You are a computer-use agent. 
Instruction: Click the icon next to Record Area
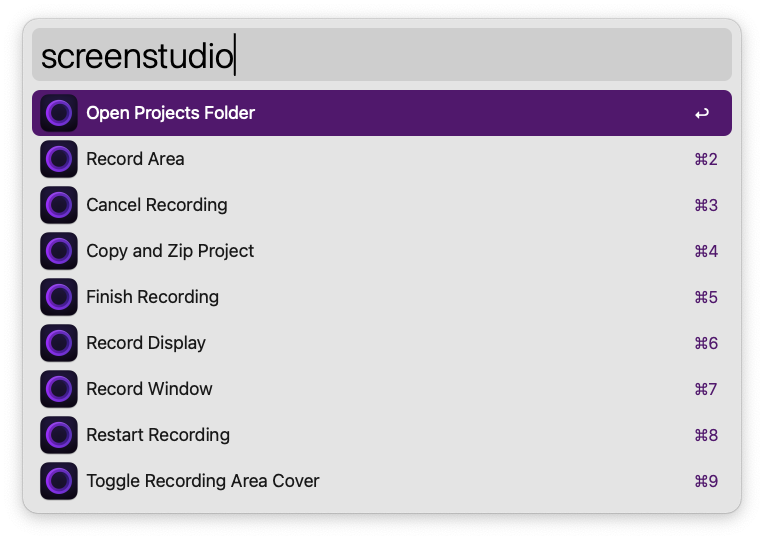coord(59,159)
